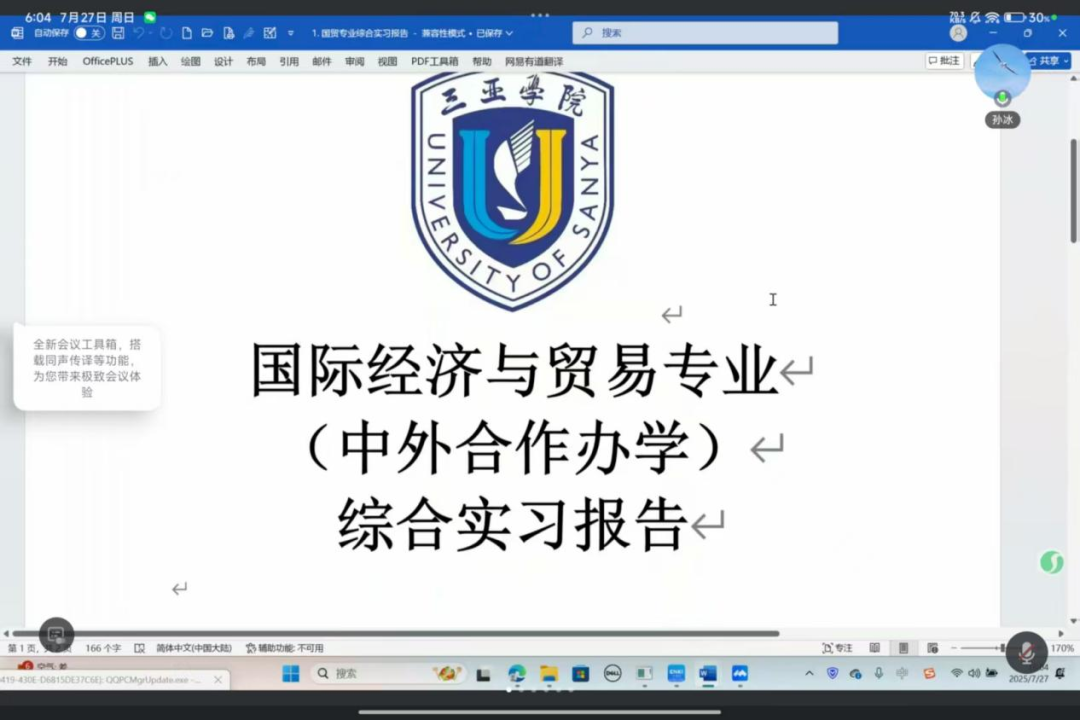Click the horizontal scroll left arrow

(6, 633)
